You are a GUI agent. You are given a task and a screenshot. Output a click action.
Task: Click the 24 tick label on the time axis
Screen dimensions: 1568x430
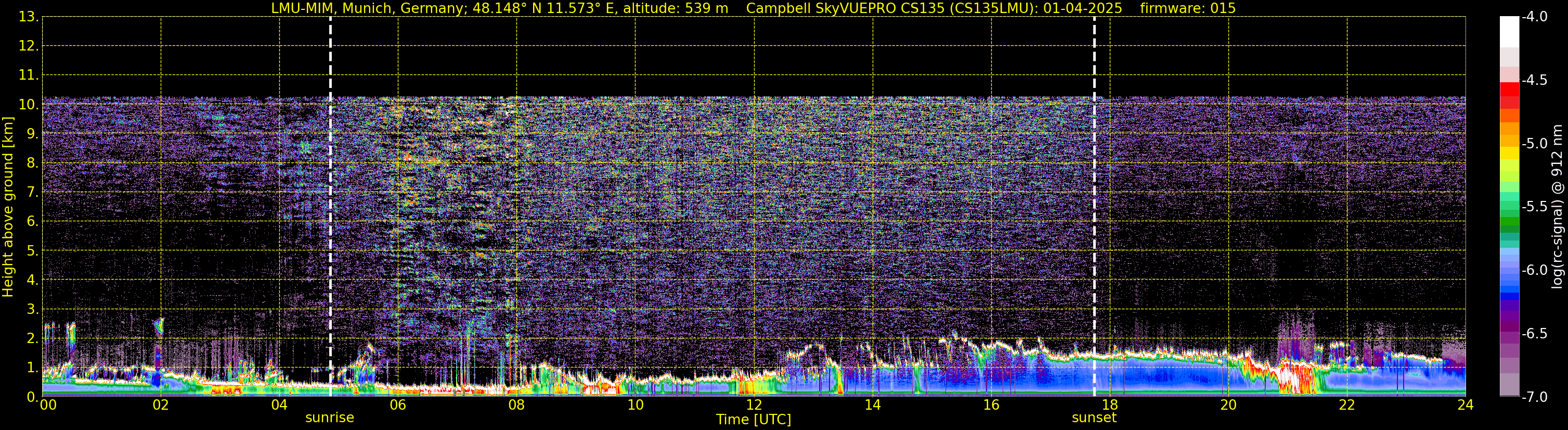click(1465, 405)
